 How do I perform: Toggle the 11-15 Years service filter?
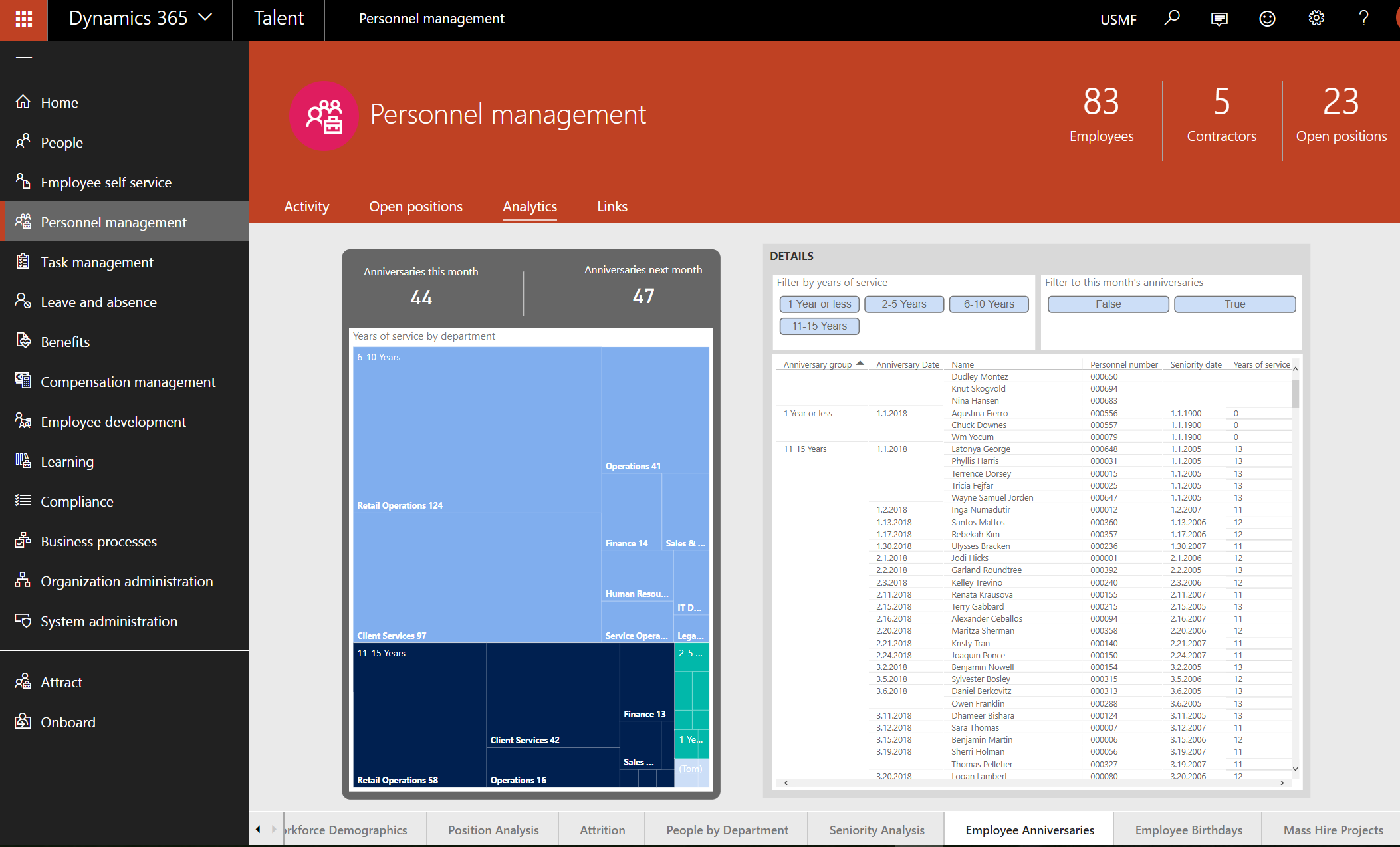819,326
